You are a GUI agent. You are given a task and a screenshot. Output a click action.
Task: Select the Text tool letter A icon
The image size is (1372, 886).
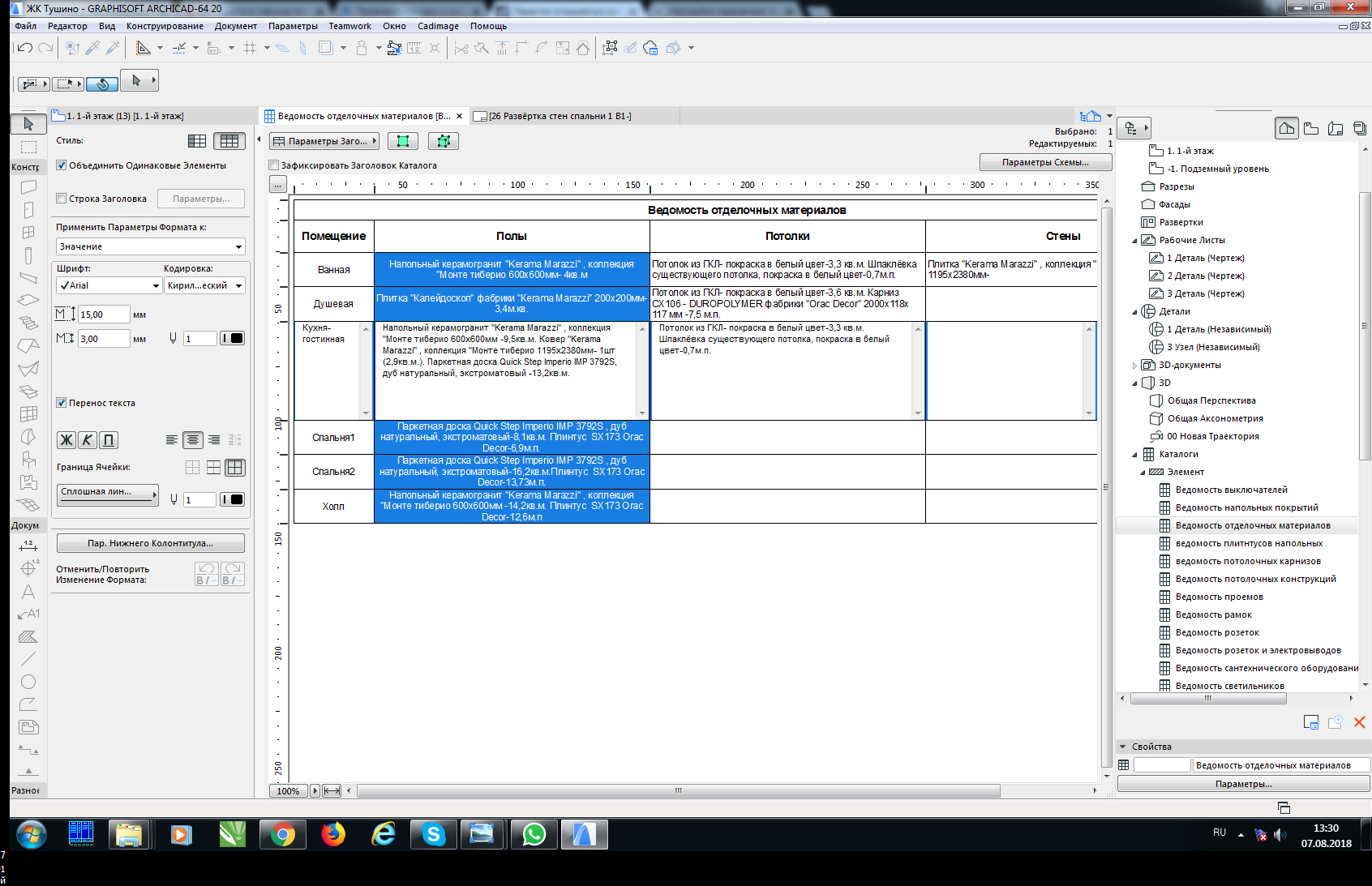click(x=28, y=592)
